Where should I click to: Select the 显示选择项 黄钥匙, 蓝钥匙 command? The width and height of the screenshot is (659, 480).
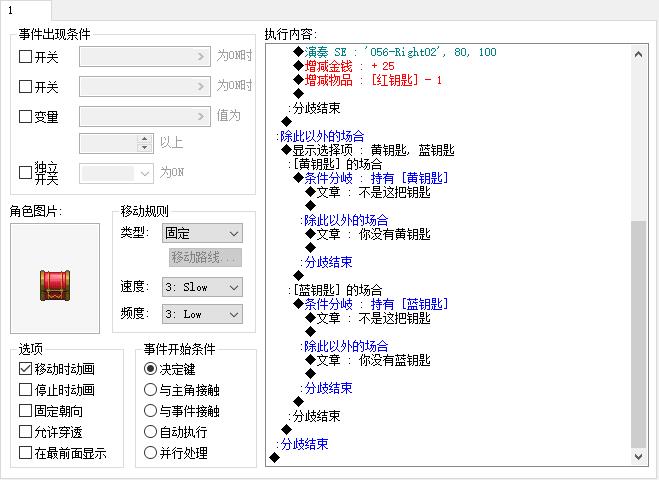368,150
